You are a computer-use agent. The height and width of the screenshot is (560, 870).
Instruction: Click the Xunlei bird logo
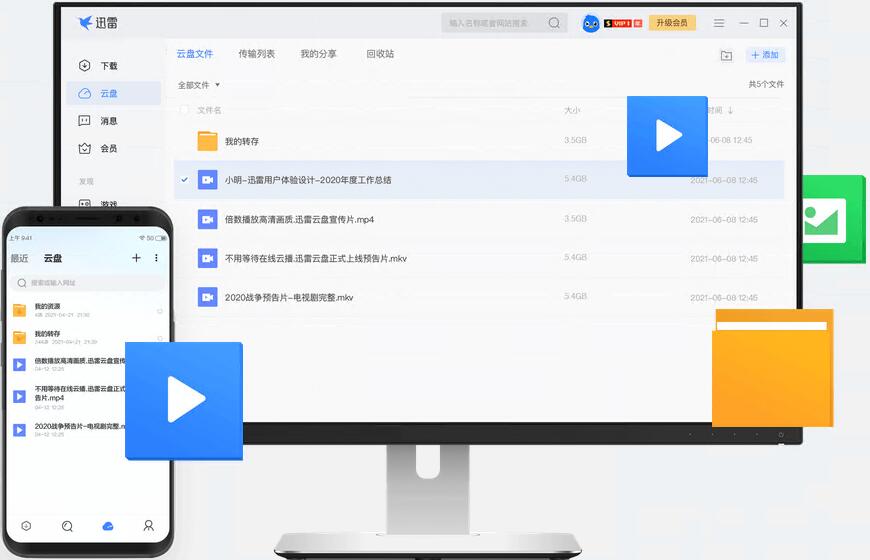coord(85,23)
